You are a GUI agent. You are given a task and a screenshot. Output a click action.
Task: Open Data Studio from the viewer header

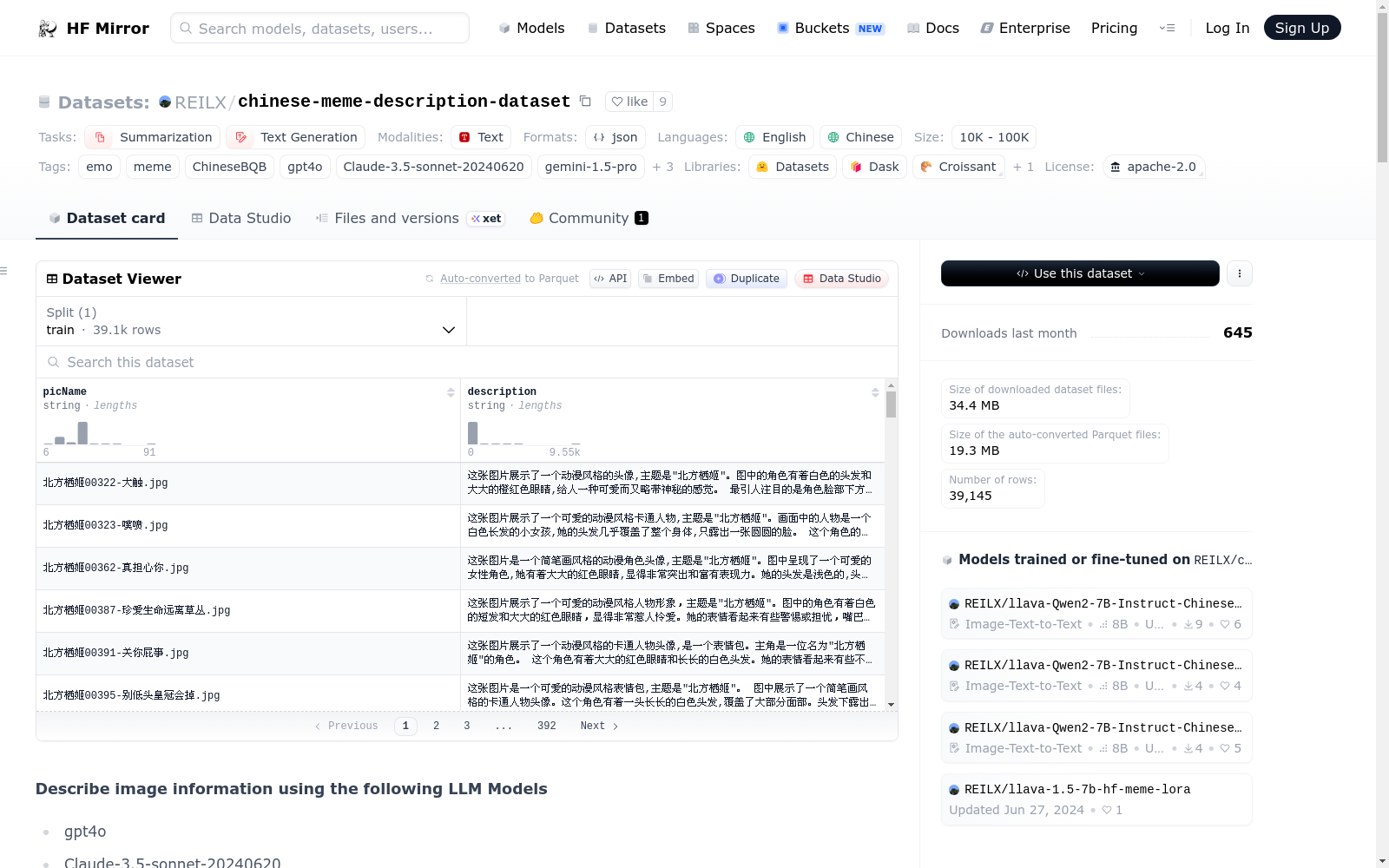[841, 279]
